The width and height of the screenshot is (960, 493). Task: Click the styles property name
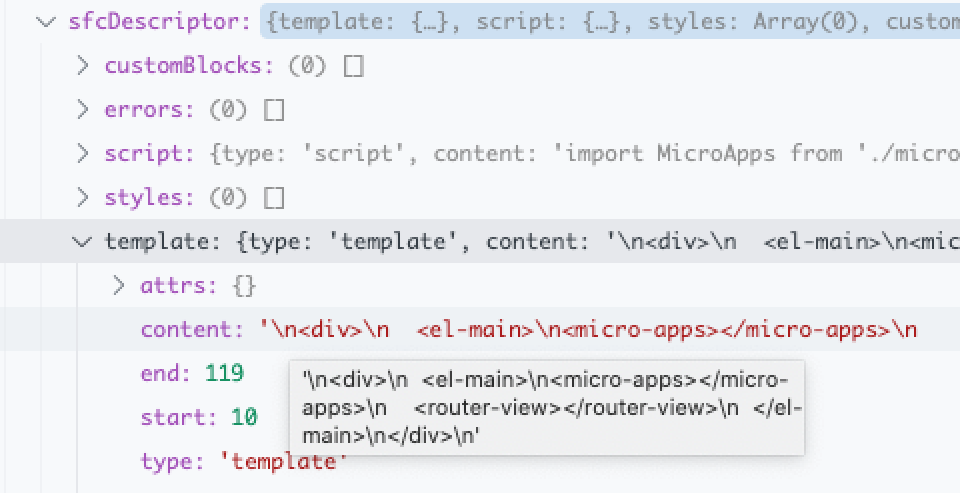(149, 198)
